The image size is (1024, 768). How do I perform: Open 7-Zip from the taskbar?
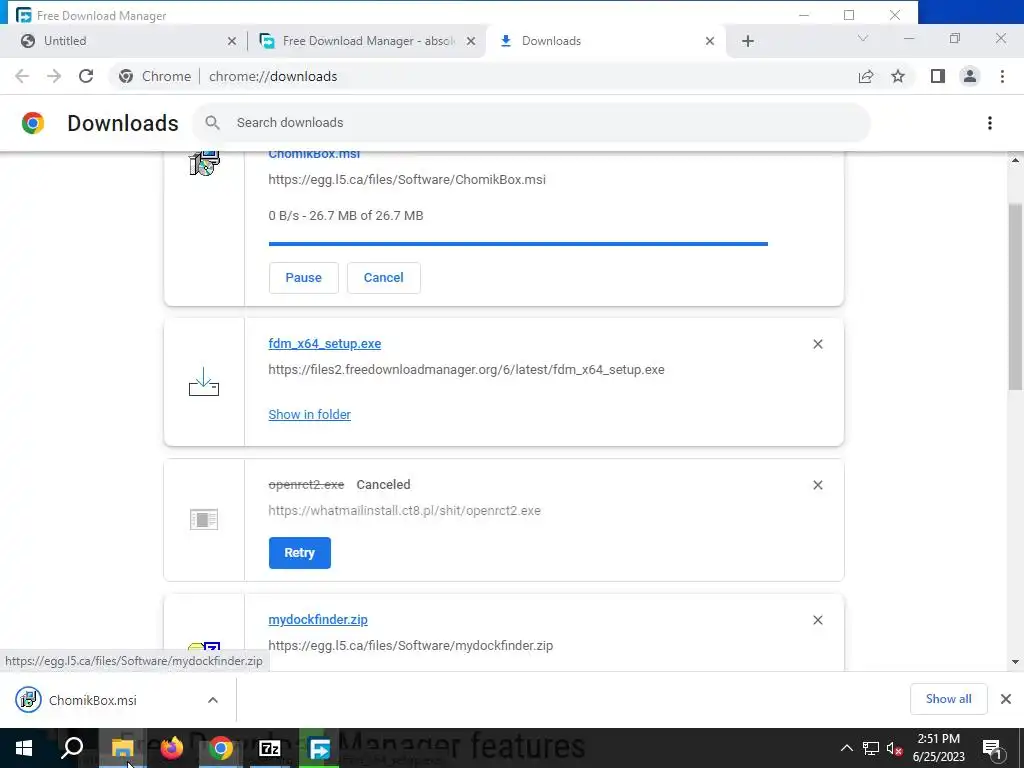[x=270, y=748]
